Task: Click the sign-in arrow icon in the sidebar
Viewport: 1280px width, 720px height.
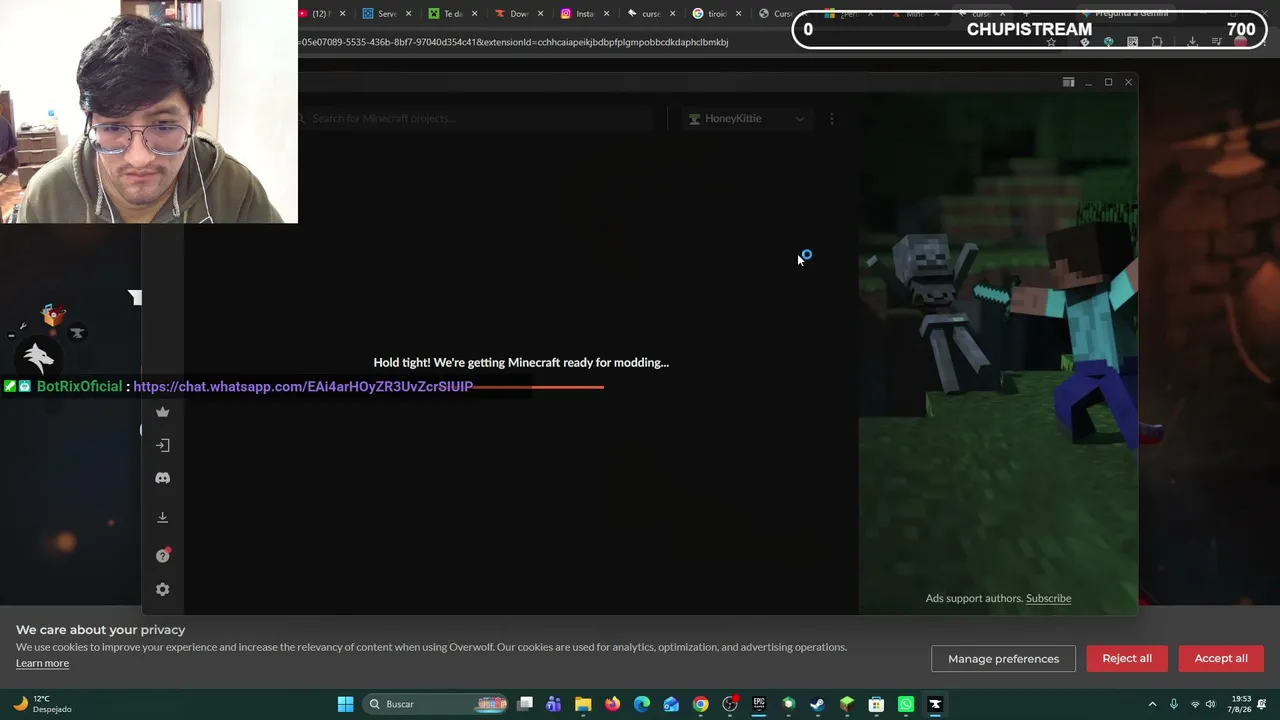Action: pos(163,445)
